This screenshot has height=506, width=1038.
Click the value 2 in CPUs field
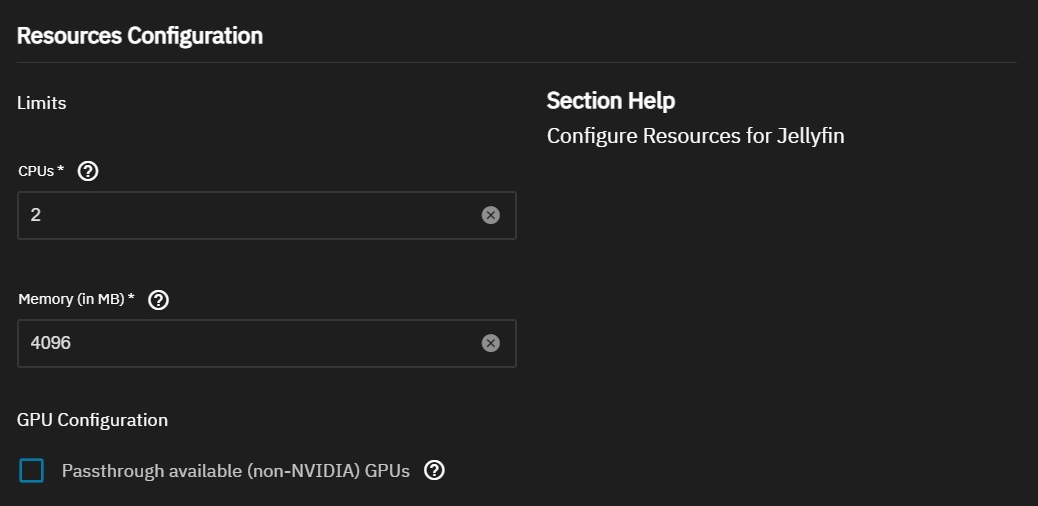pos(36,215)
